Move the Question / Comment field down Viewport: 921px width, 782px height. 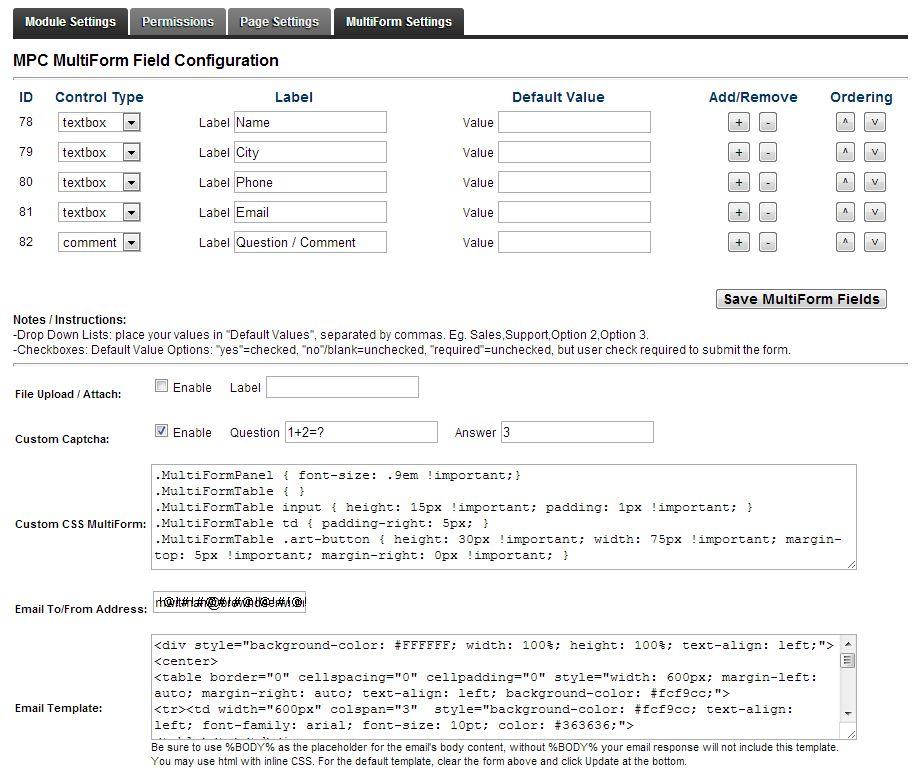(875, 242)
